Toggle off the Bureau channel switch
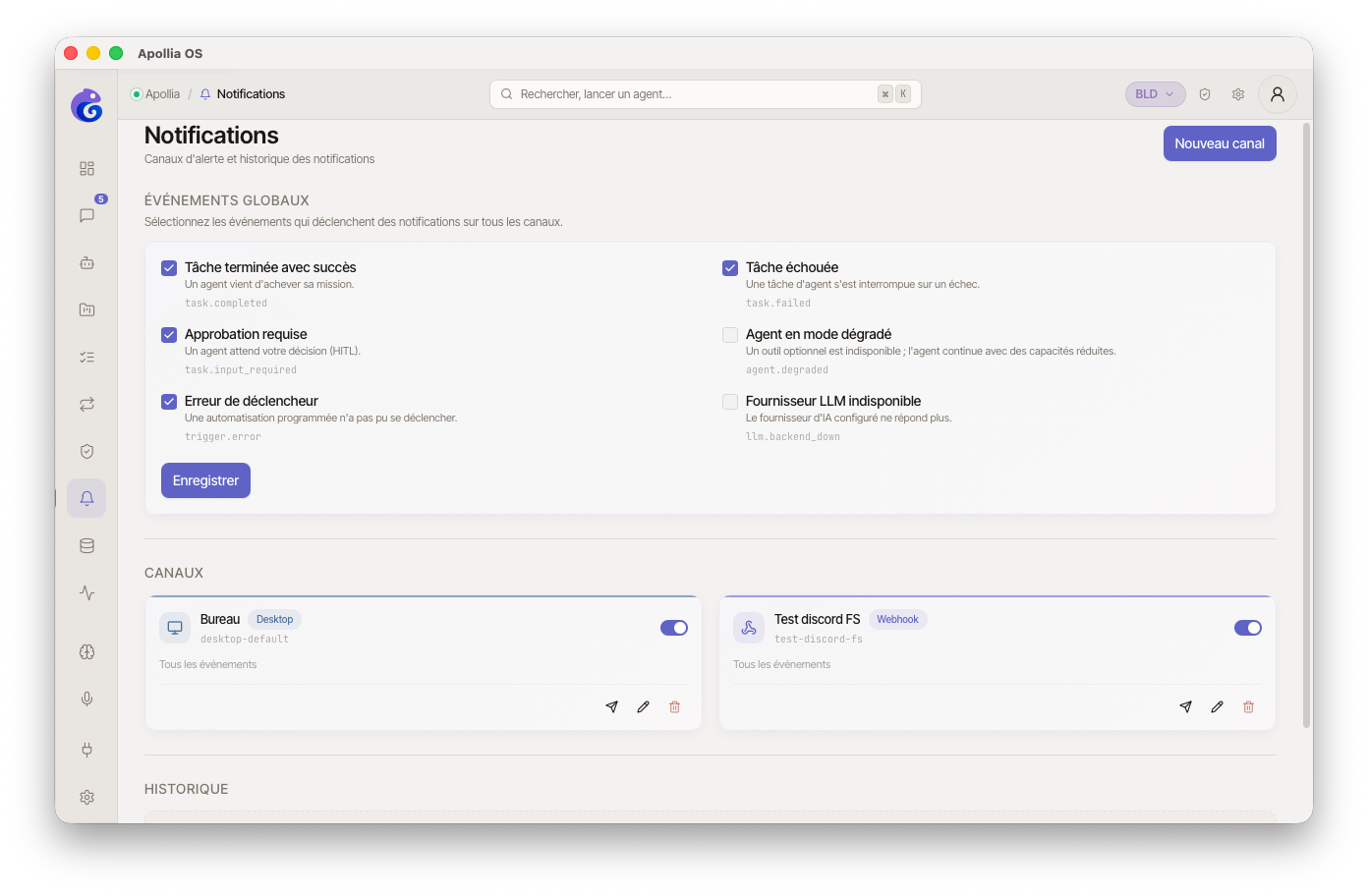Viewport: 1368px width, 896px height. (674, 628)
